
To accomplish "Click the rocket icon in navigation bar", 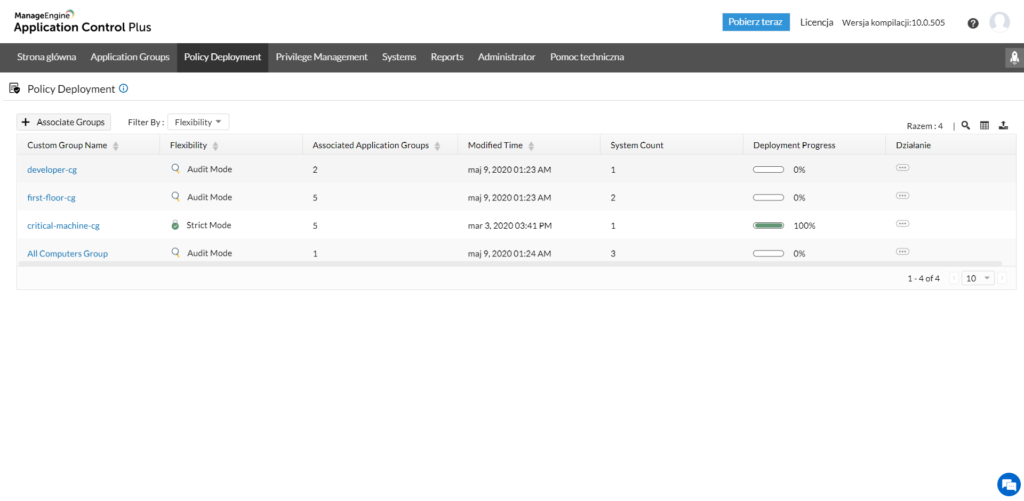I will click(1012, 58).
